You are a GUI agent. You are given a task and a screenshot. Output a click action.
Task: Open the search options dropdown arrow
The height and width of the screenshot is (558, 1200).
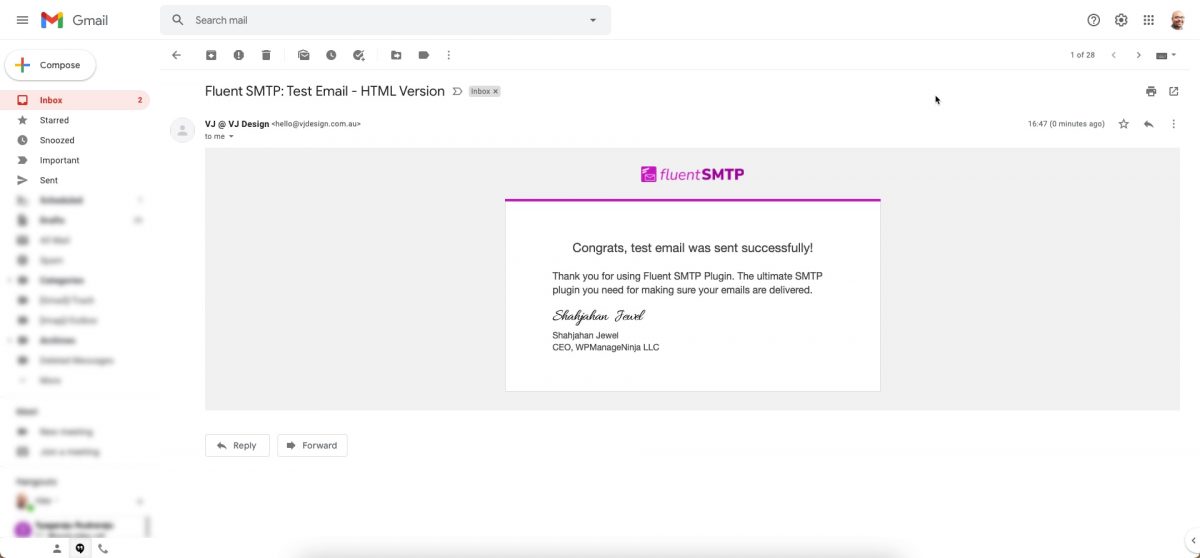click(x=593, y=20)
